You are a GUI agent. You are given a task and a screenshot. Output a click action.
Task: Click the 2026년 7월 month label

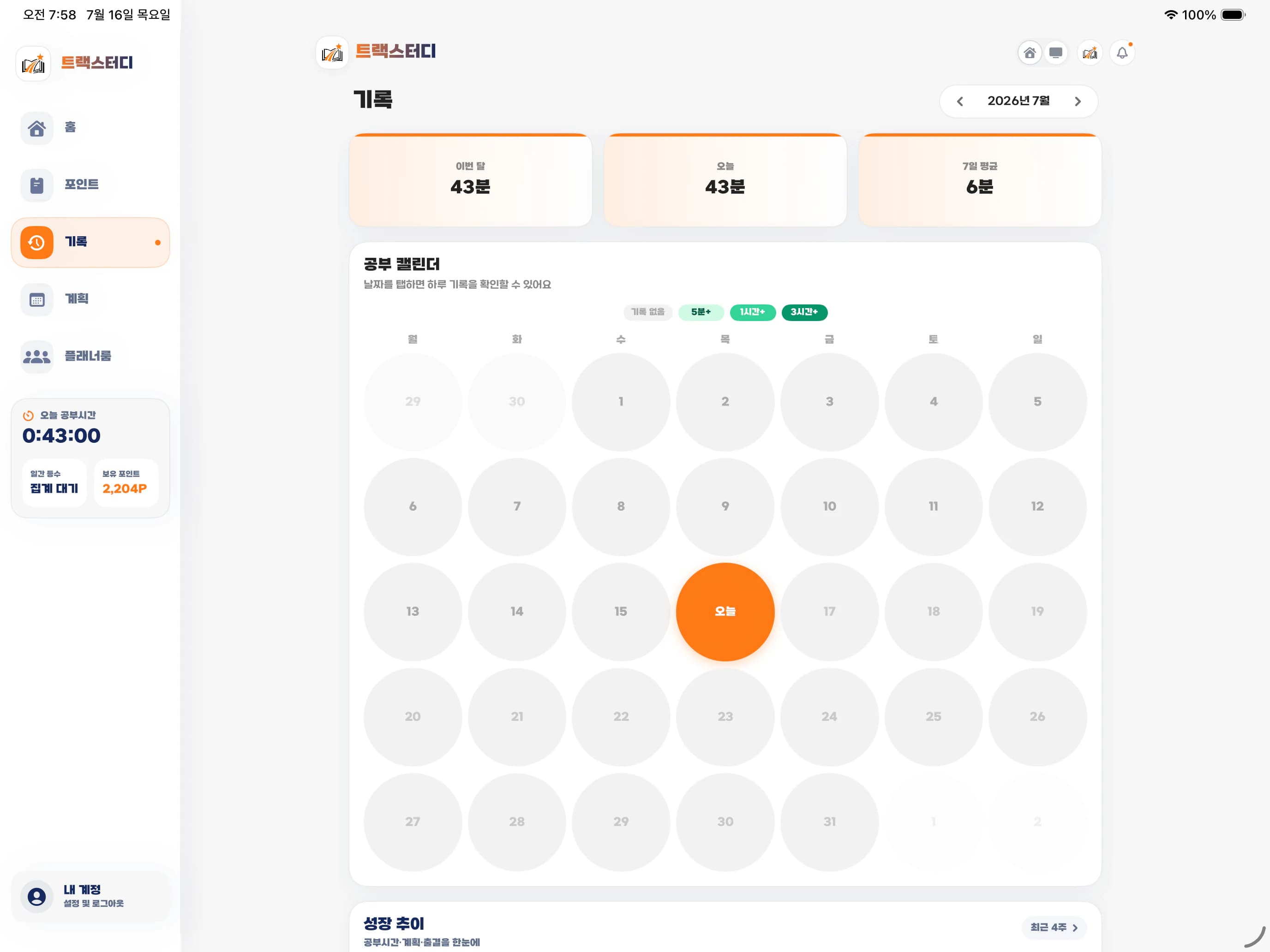pos(1018,101)
